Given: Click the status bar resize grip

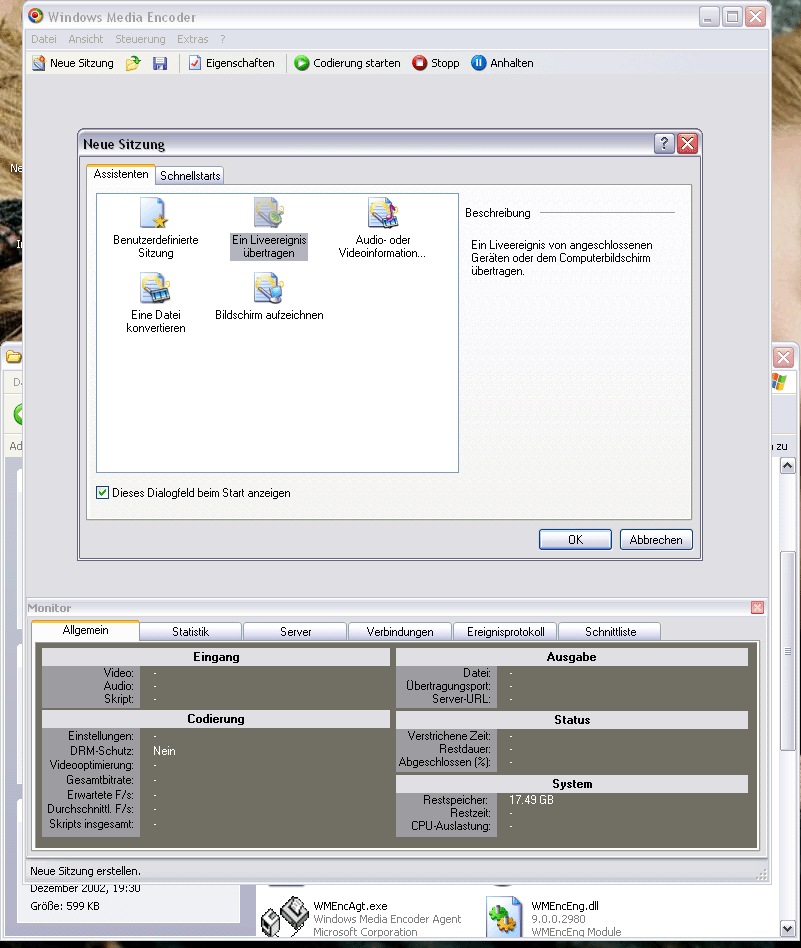Looking at the screenshot, I should [x=762, y=874].
